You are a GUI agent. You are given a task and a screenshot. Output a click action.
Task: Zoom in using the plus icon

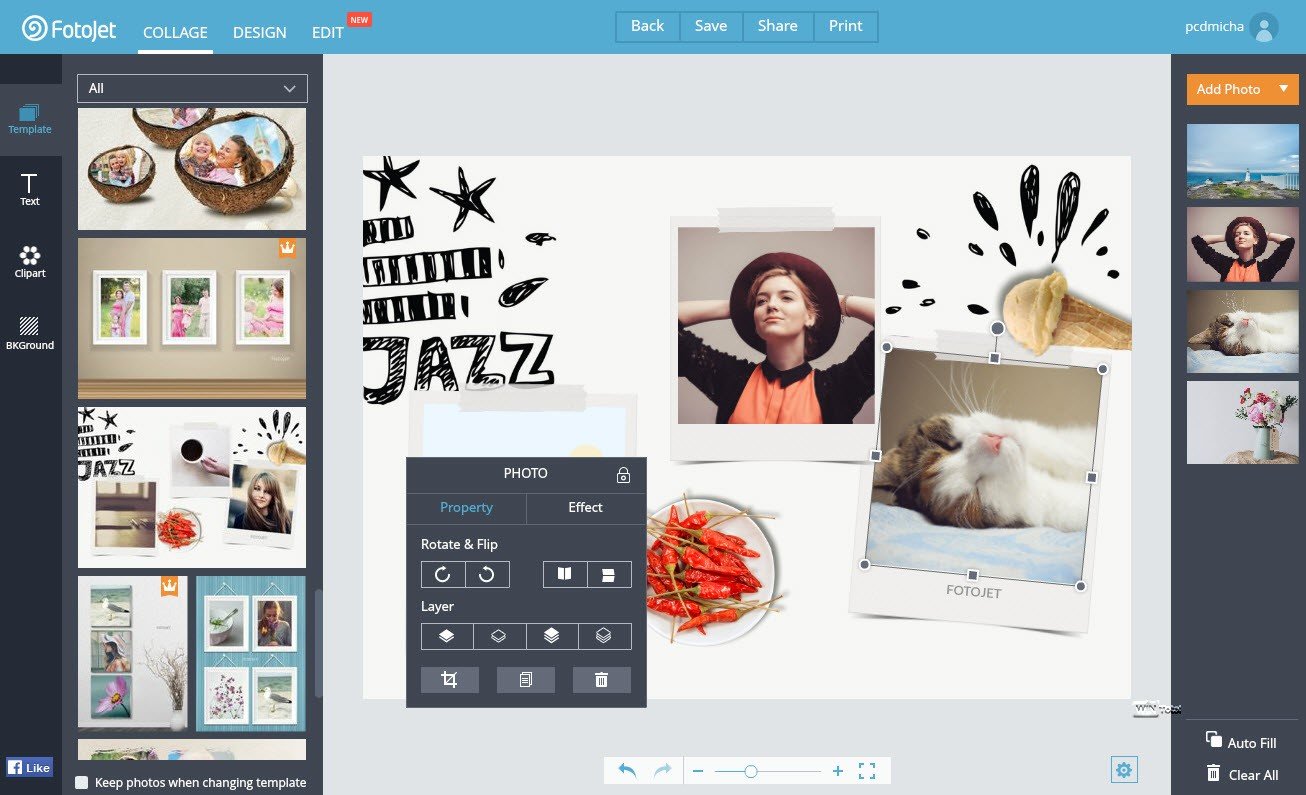pos(838,771)
